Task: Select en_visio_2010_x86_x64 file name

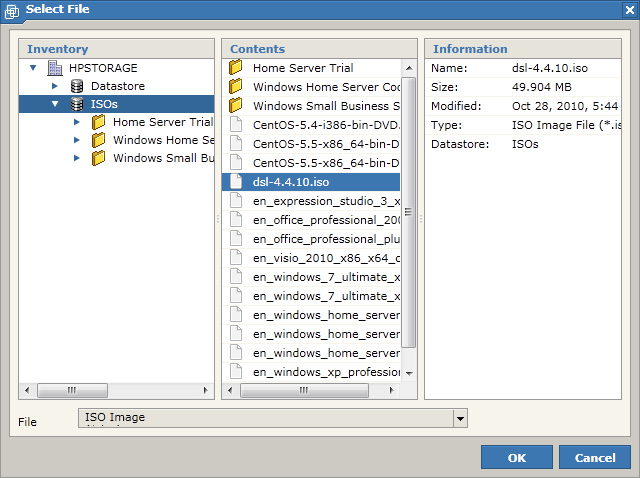Action: [x=327, y=258]
